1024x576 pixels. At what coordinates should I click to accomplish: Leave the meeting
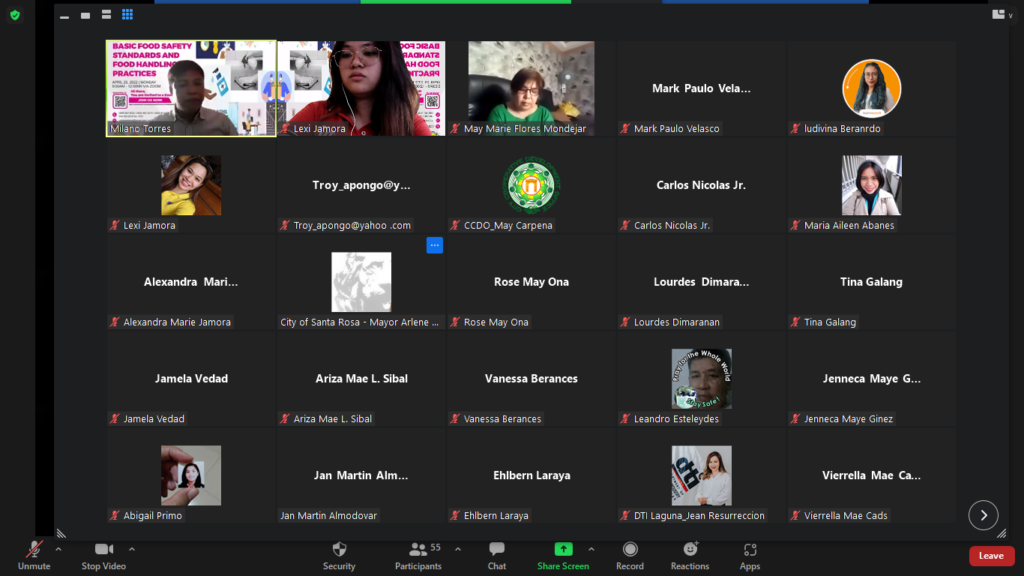(991, 556)
